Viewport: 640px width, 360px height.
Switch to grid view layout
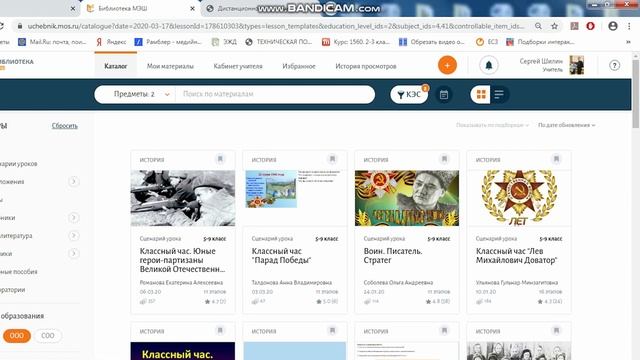tap(481, 94)
